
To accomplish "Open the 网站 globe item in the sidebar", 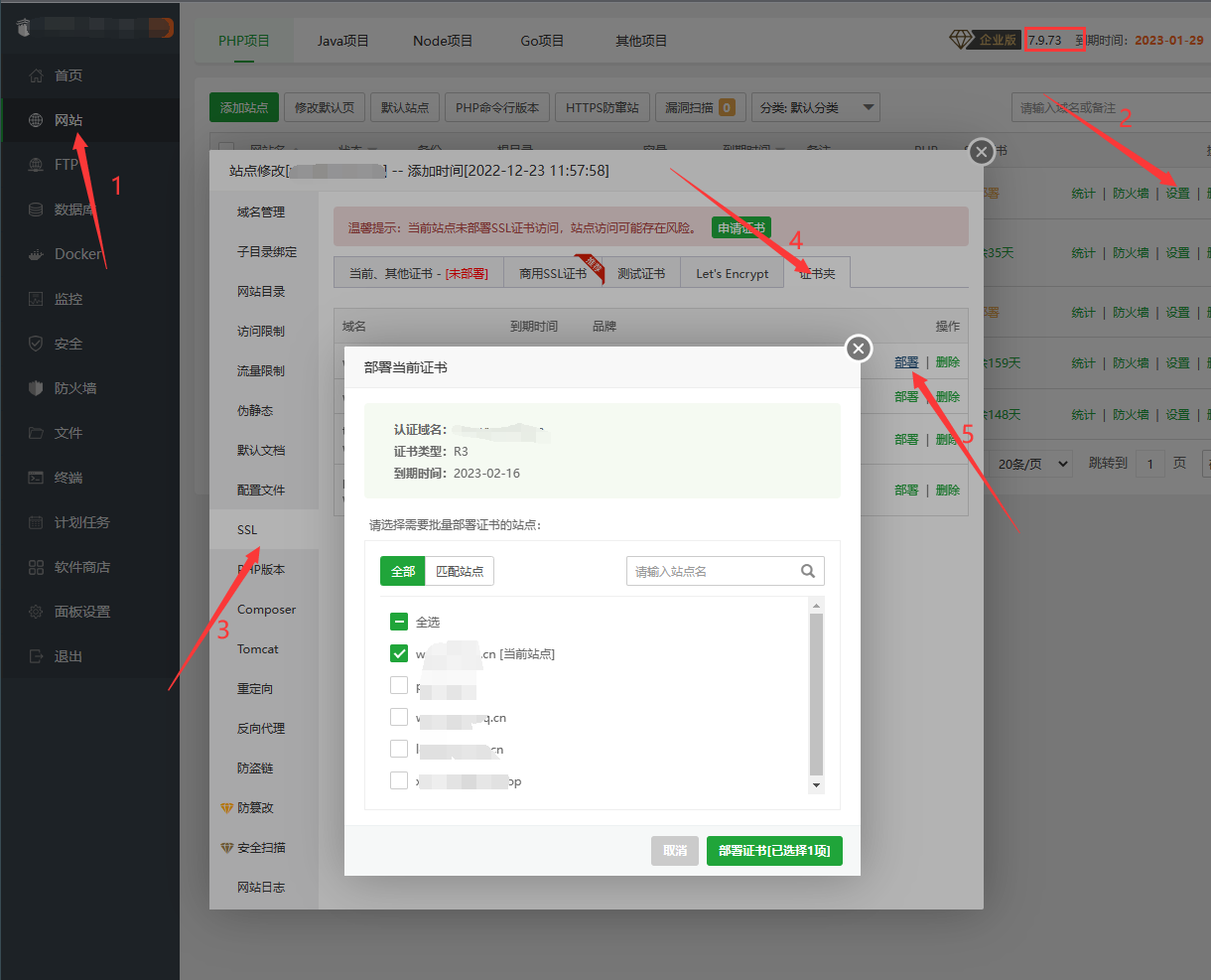I will pos(89,120).
